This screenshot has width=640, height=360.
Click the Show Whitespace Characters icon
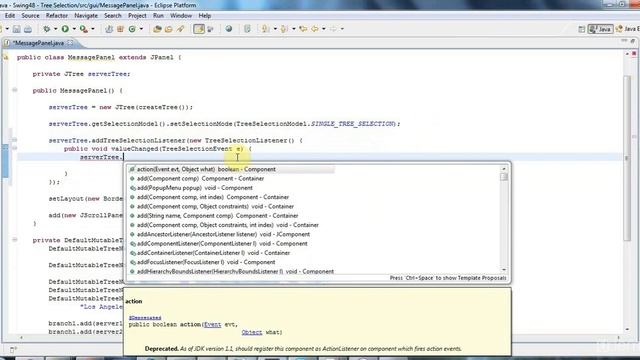click(x=247, y=29)
